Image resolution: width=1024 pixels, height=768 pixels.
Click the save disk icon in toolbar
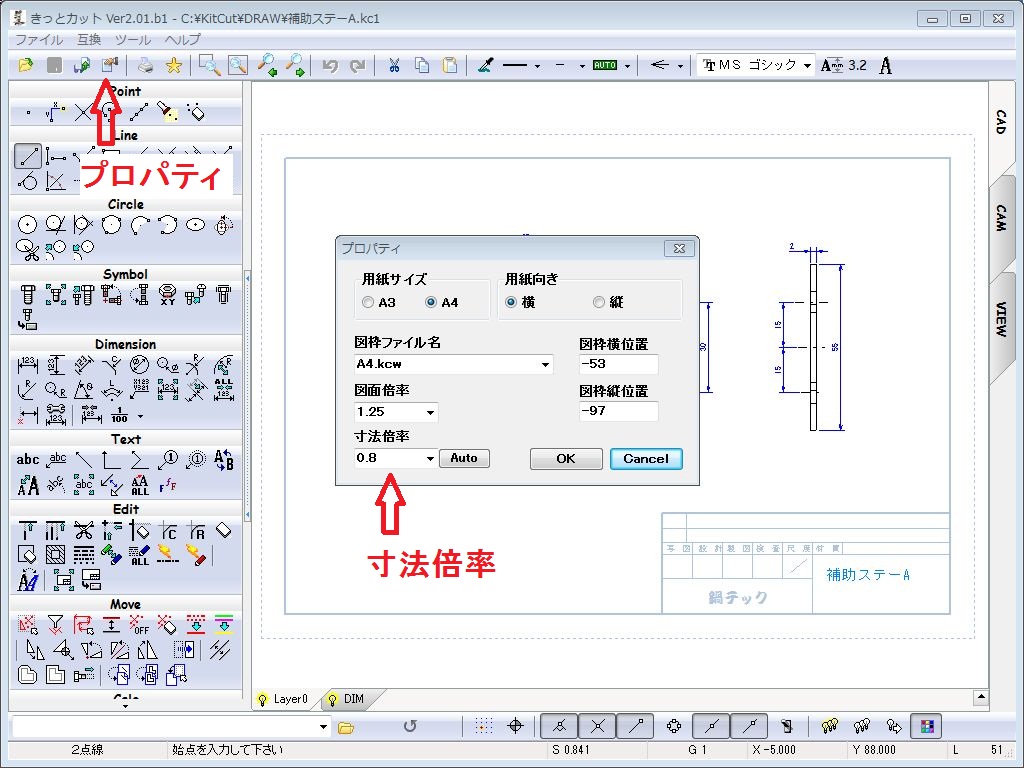tap(54, 65)
